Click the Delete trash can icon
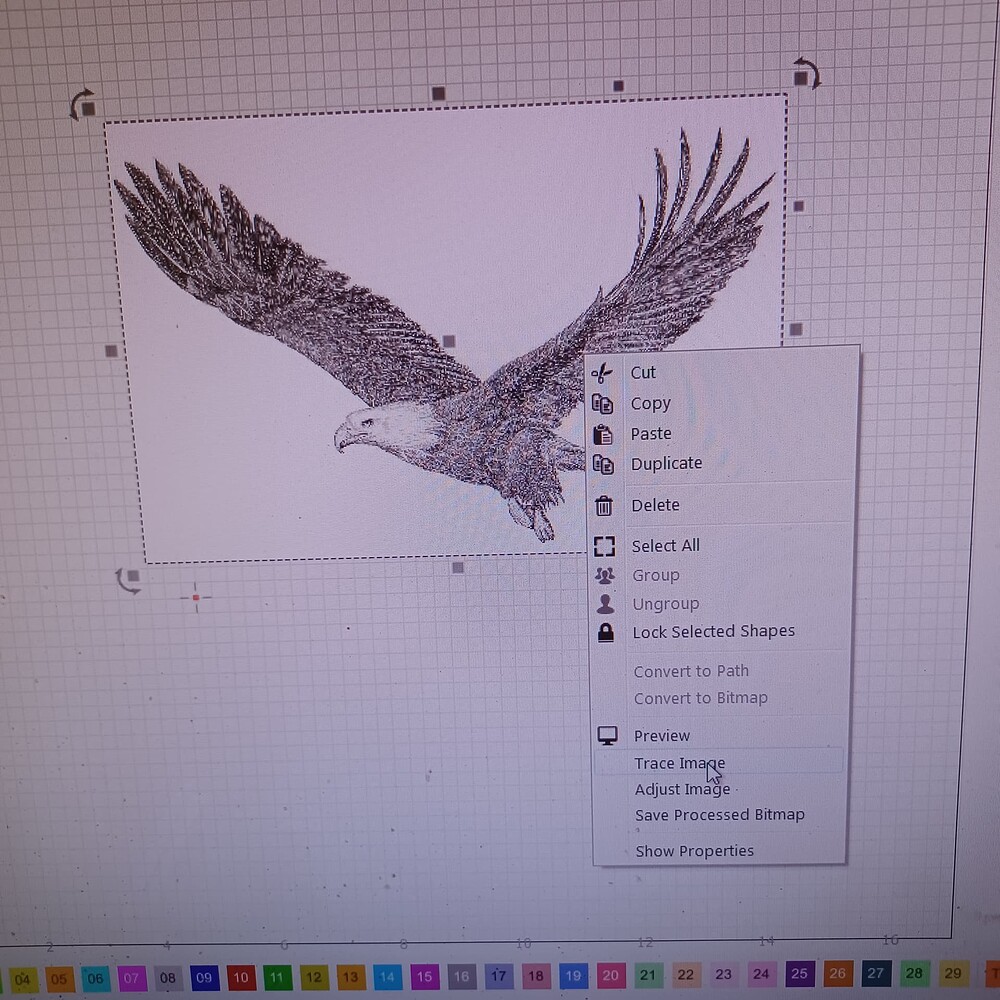Screen dimensions: 1000x1000 [604, 505]
